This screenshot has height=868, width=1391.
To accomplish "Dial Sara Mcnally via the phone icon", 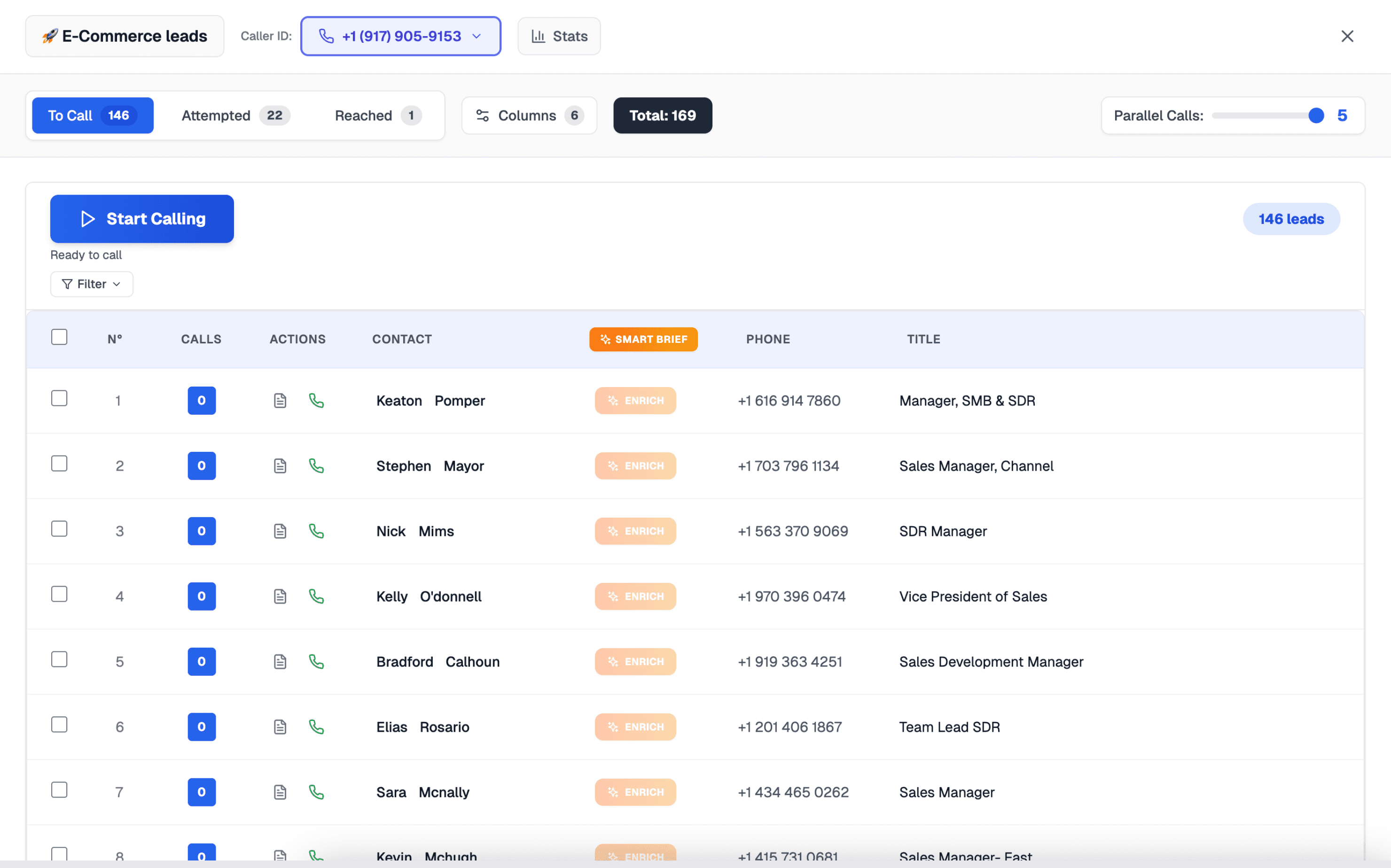I will pyautogui.click(x=316, y=792).
